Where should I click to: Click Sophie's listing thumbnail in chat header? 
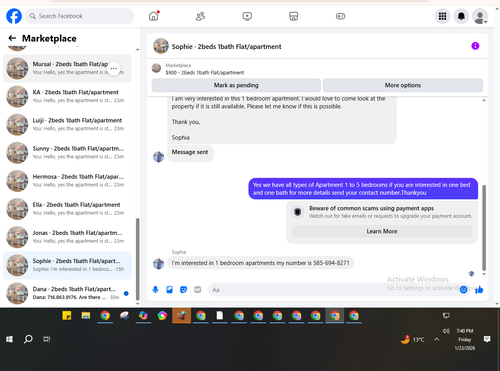161,46
